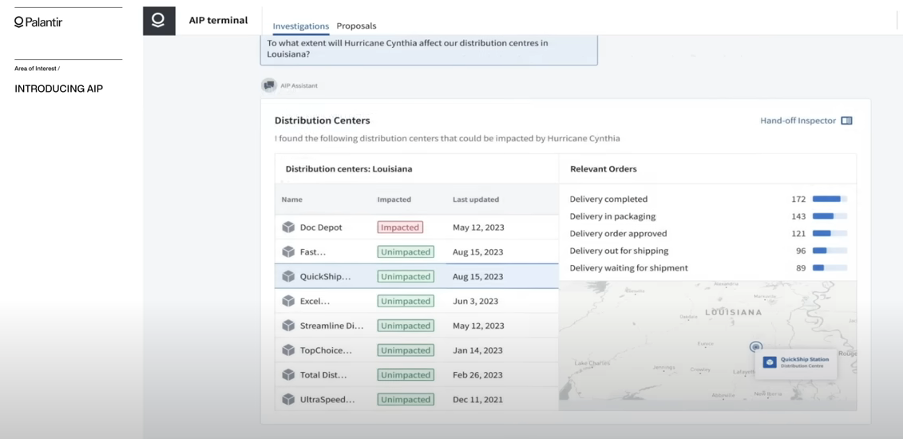Click the Unimpacted badge in Streamline Di… row
The height and width of the screenshot is (440, 904).
406,326
